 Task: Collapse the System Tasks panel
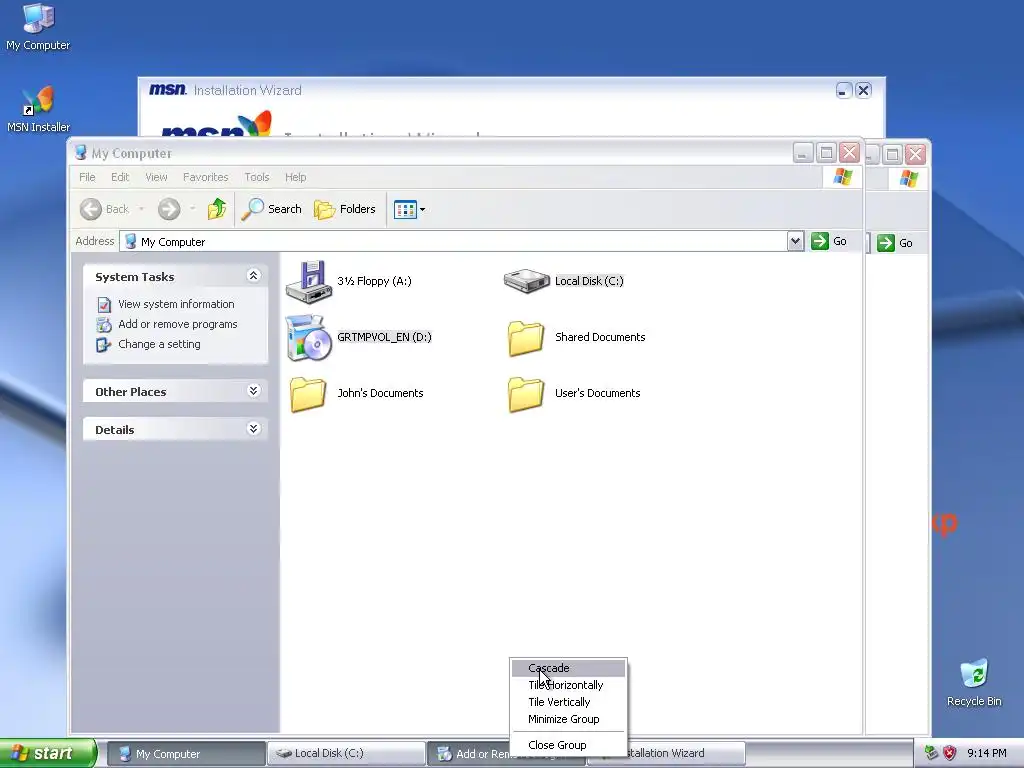tap(253, 276)
